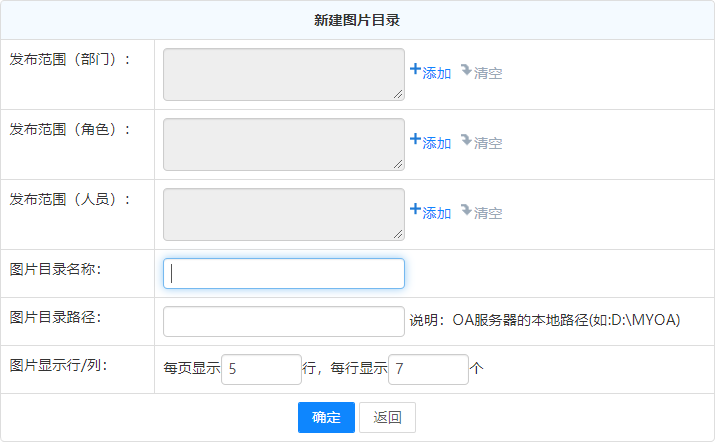715x443 pixels.
Task: Clear the role publish scope (清空)
Action: click(x=481, y=143)
